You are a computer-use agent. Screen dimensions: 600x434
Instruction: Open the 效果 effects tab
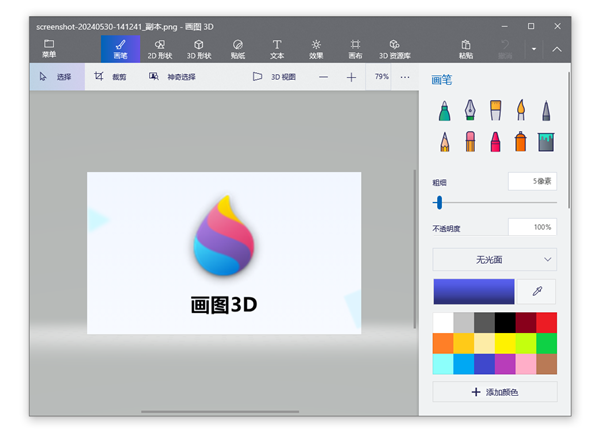pos(316,49)
